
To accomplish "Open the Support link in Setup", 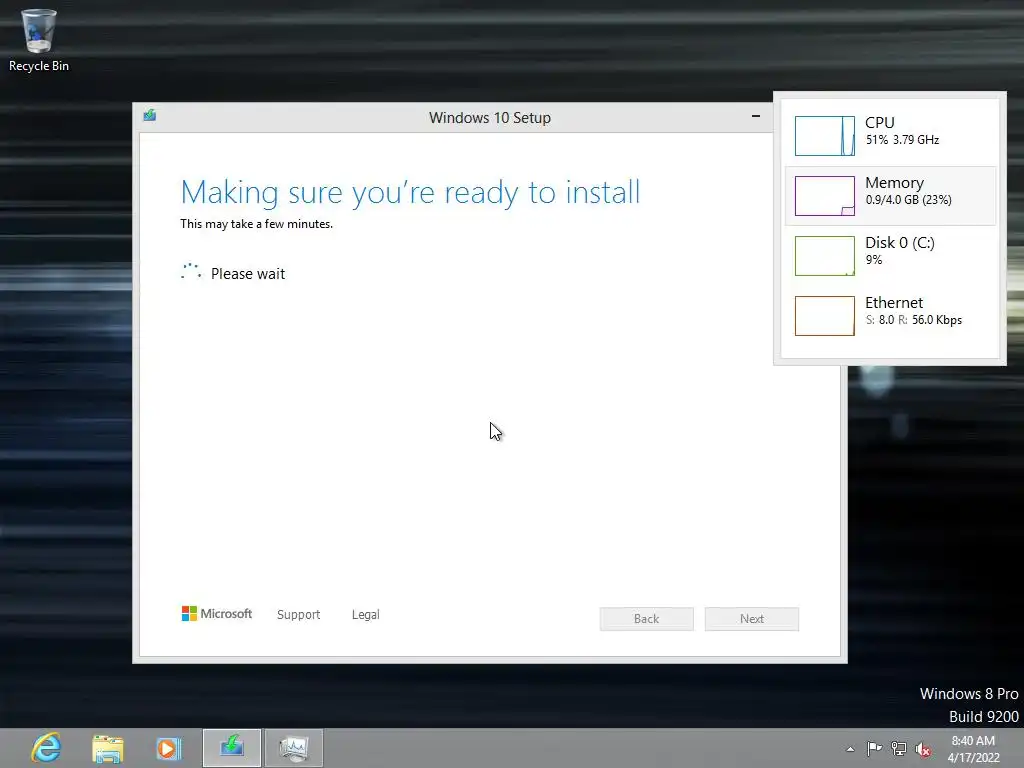I will click(x=298, y=615).
